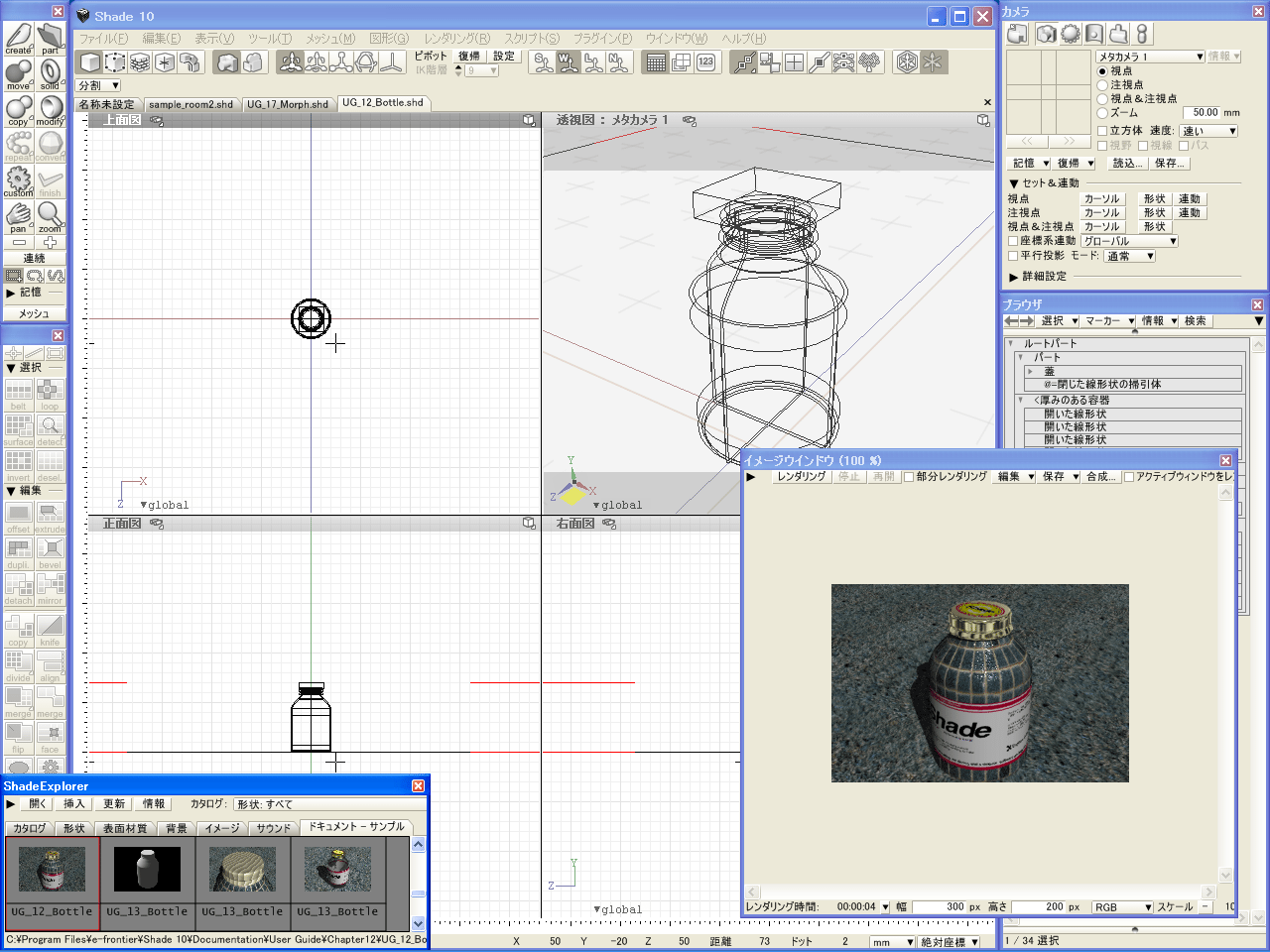Open the メタカメラ 1 camera dropdown
Image resolution: width=1270 pixels, height=952 pixels.
coord(1151,57)
